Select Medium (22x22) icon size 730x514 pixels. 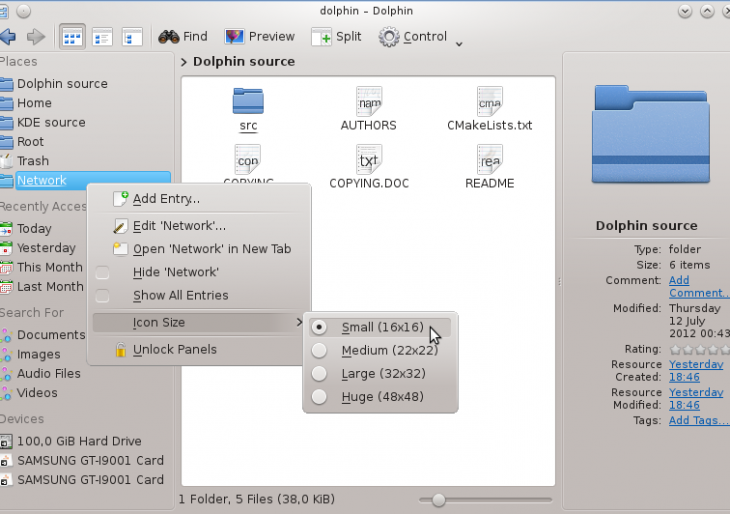pyautogui.click(x=382, y=350)
